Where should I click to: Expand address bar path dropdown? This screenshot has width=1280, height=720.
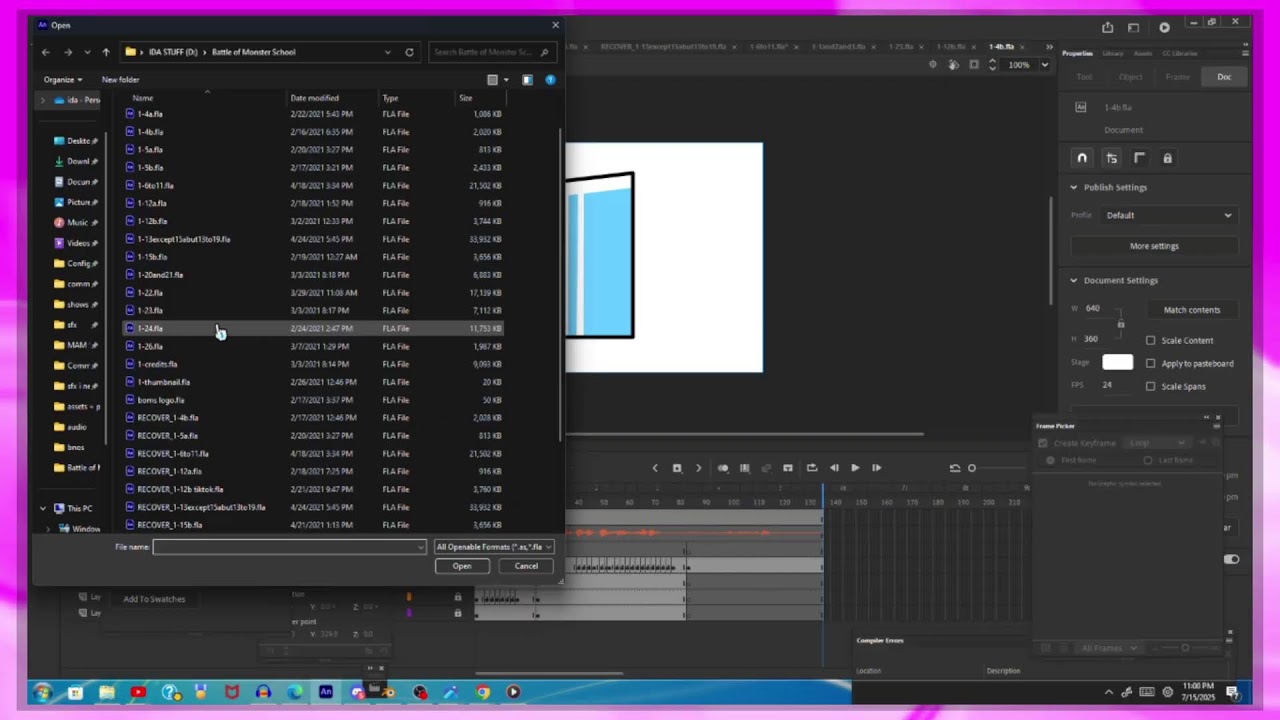pos(387,52)
